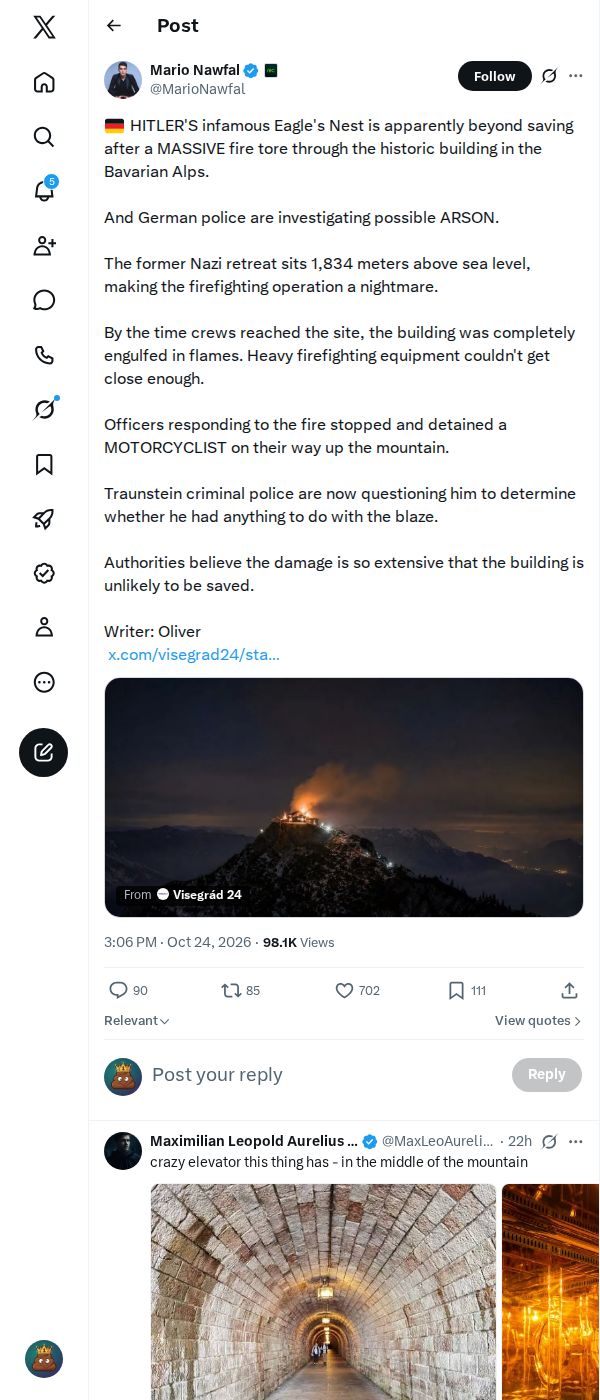
Task: Click the Post your reply field
Action: click(325, 1075)
